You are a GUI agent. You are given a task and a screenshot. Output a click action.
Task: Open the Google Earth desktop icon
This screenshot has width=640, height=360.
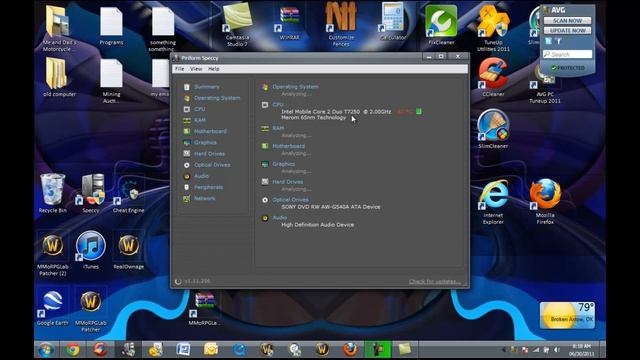pos(52,306)
